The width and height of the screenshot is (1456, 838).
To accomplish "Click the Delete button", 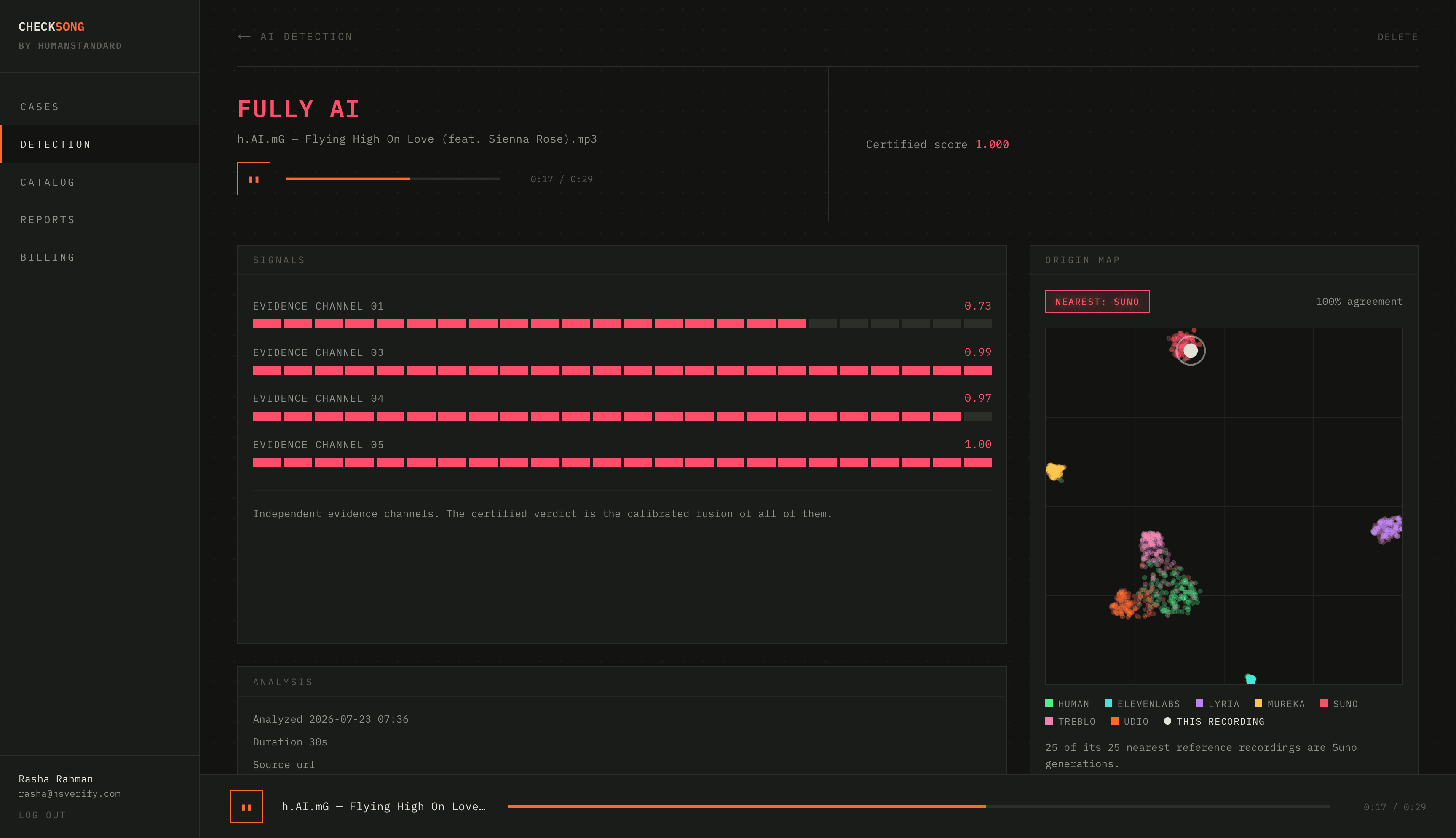I will click(1397, 37).
